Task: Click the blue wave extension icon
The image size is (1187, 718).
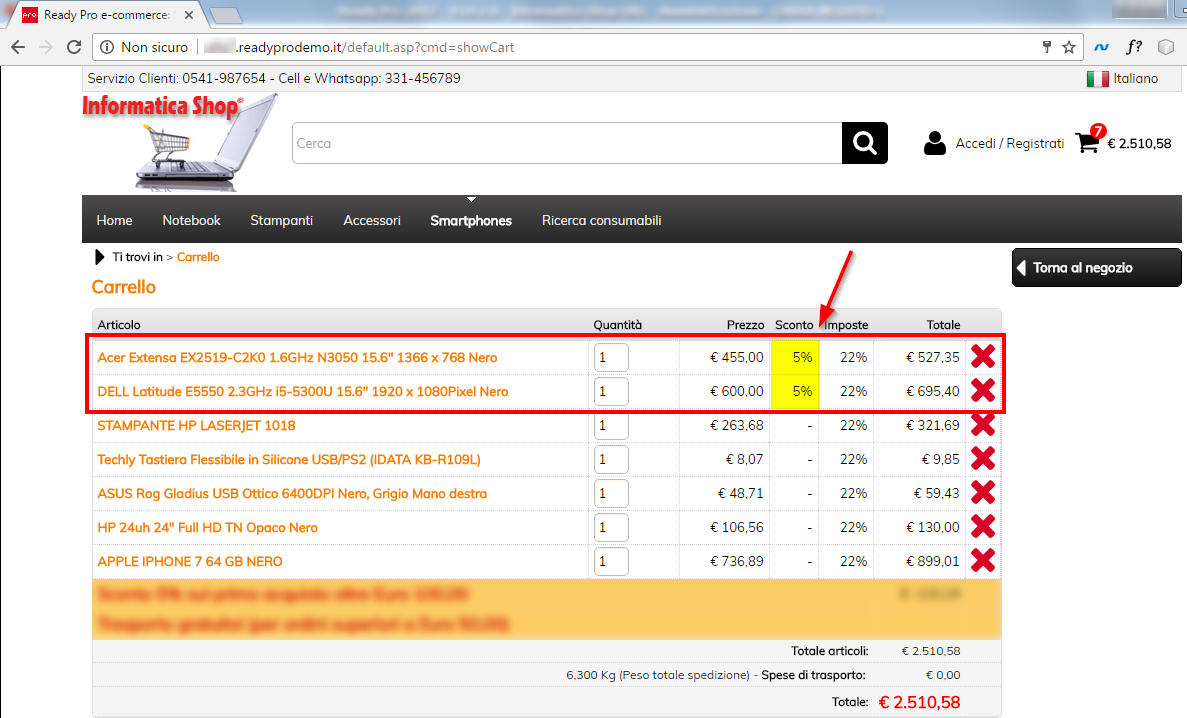Action: tap(1101, 47)
